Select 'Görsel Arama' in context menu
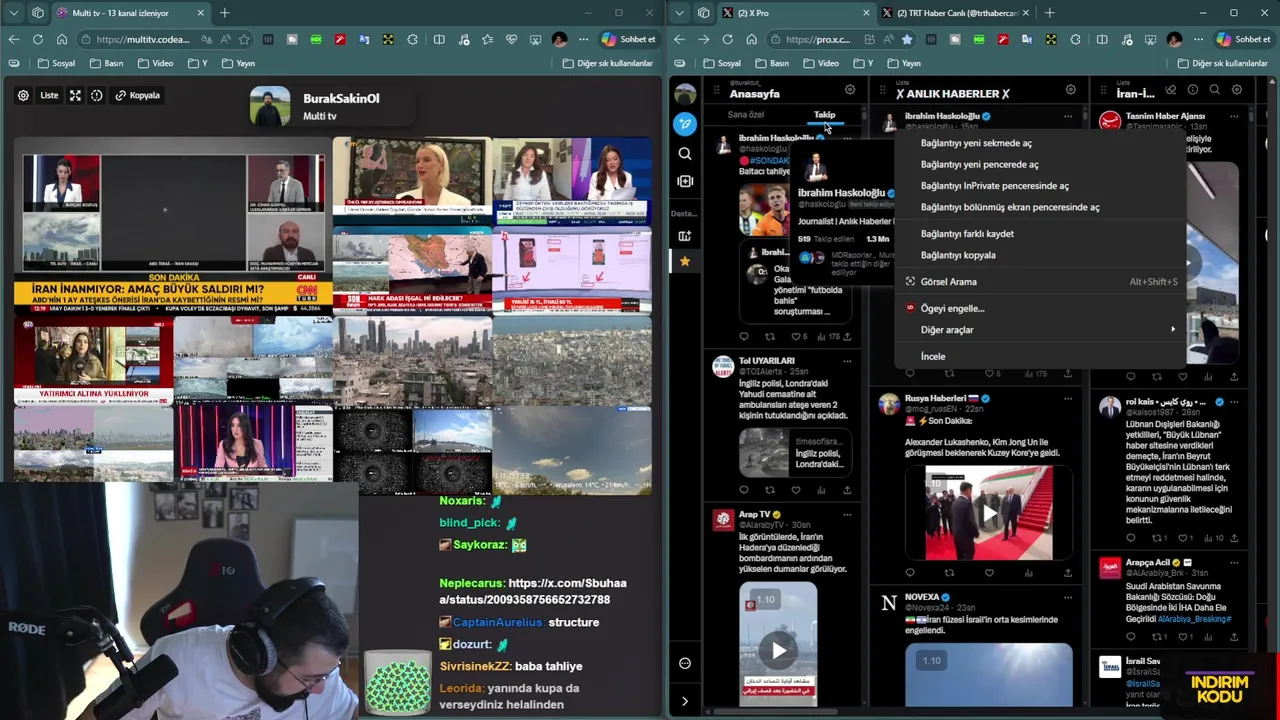Image resolution: width=1280 pixels, height=720 pixels. click(x=1040, y=282)
